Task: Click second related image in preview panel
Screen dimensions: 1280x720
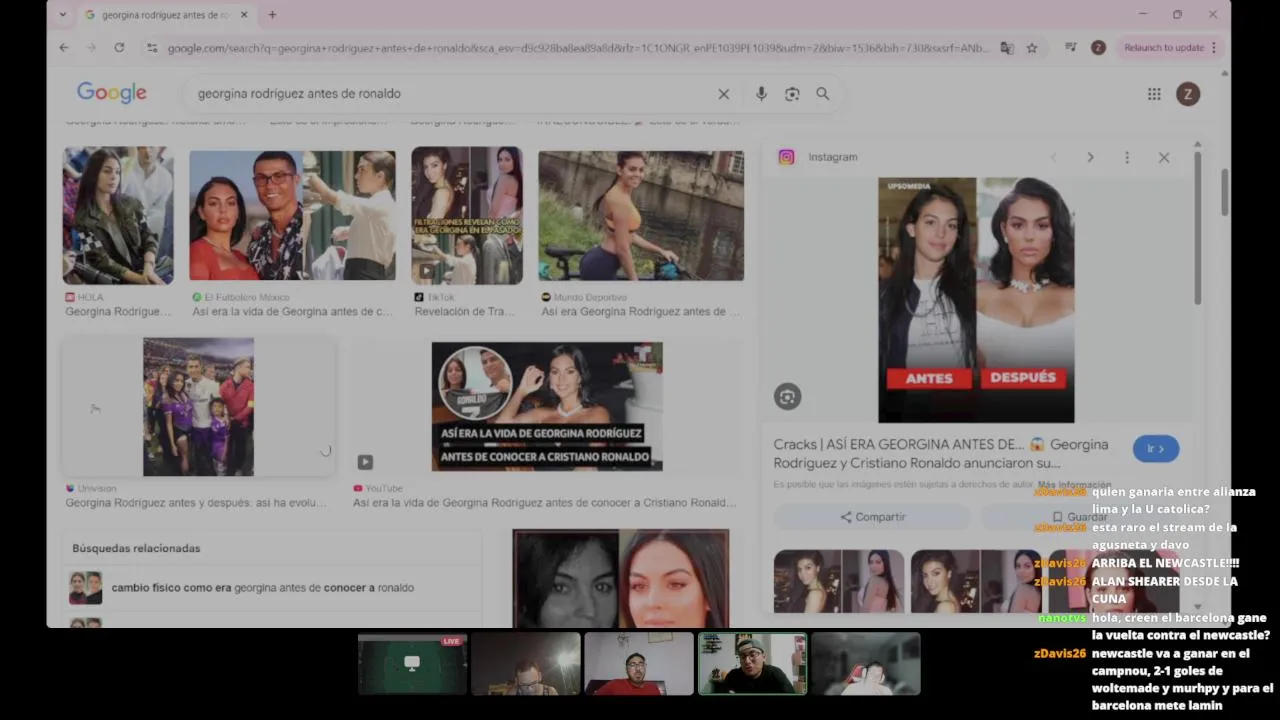Action: coord(975,581)
